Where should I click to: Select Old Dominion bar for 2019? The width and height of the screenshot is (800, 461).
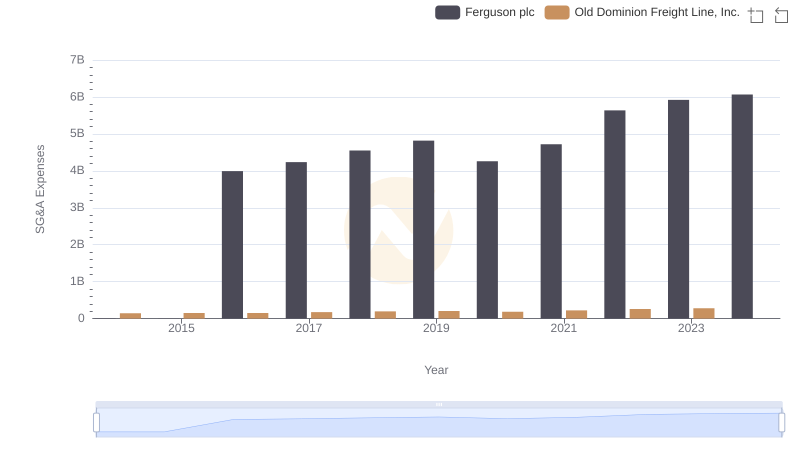click(449, 315)
